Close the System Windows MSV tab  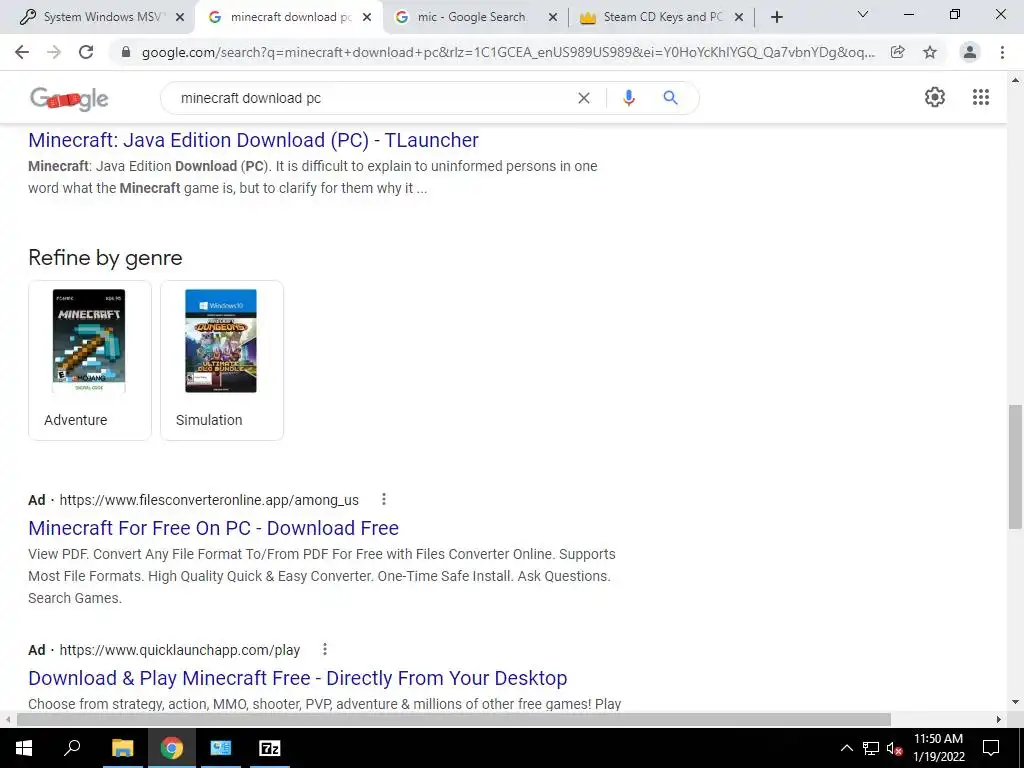[180, 18]
